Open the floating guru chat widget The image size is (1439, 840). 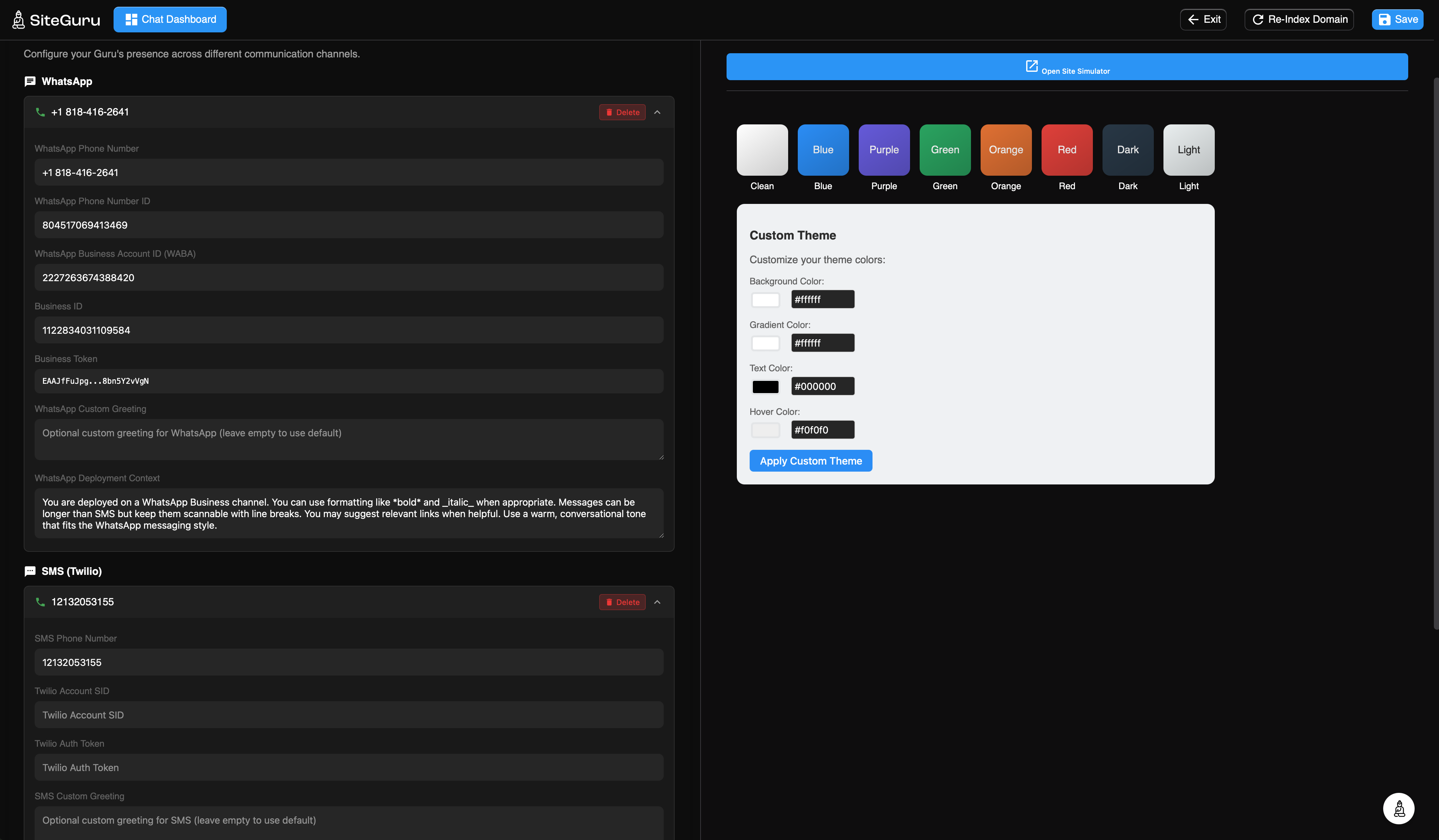[x=1399, y=808]
